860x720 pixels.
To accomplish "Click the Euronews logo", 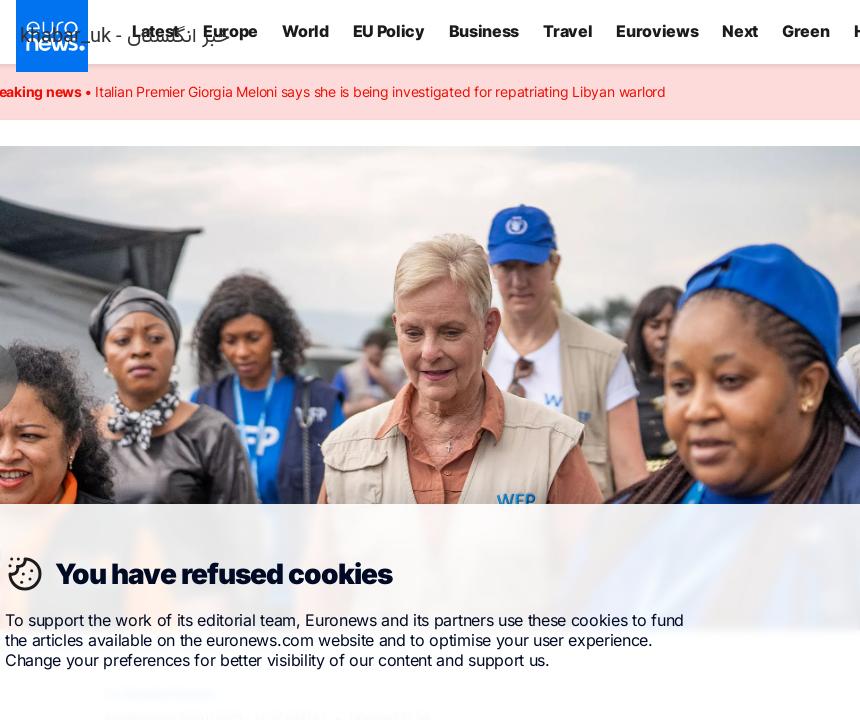I will [52, 36].
